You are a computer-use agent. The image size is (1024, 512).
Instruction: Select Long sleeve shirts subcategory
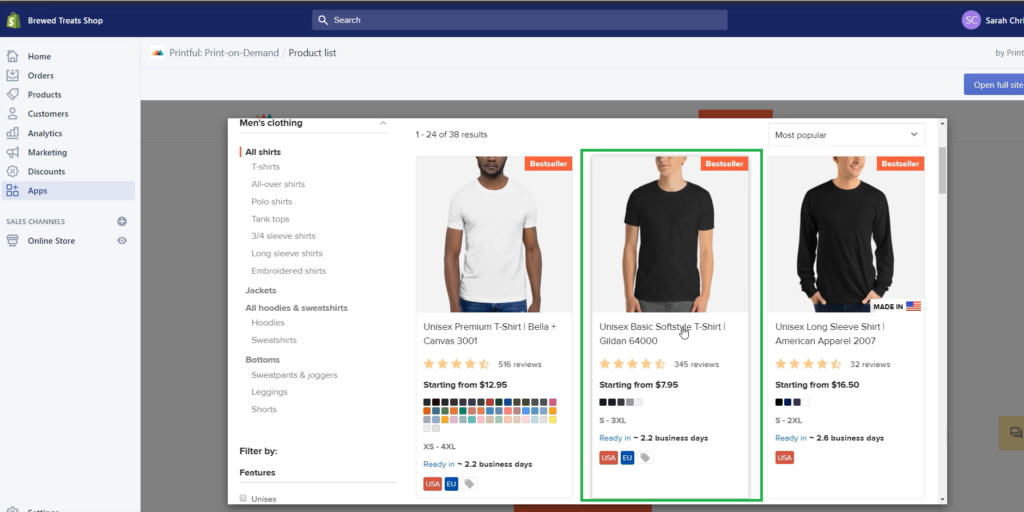(x=287, y=253)
